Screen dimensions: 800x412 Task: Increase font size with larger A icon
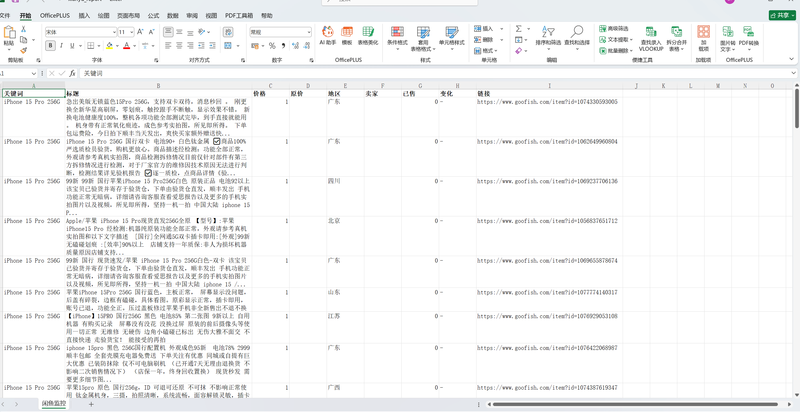pyautogui.click(x=140, y=32)
